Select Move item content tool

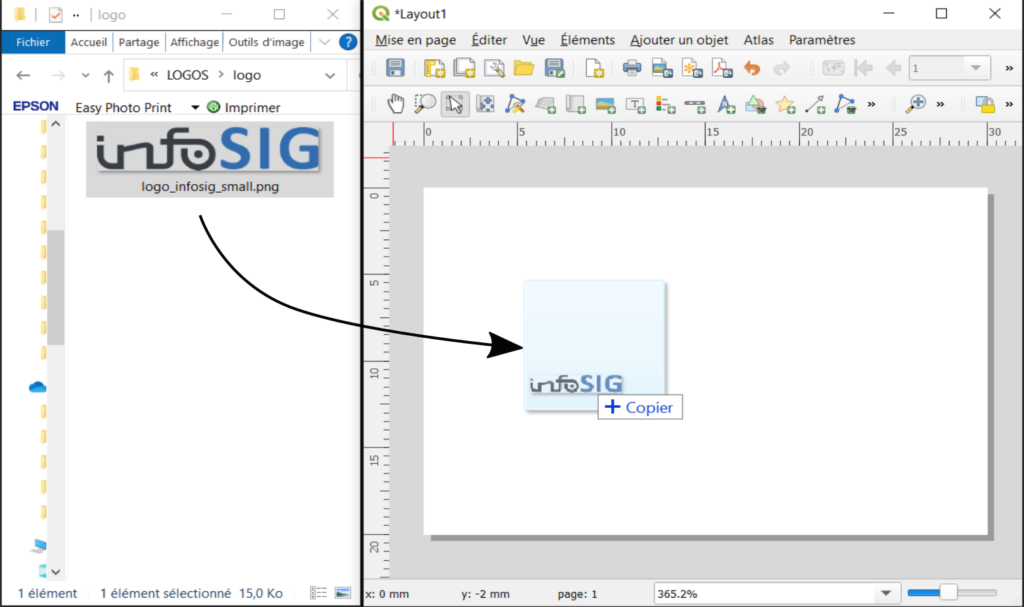pyautogui.click(x=485, y=104)
